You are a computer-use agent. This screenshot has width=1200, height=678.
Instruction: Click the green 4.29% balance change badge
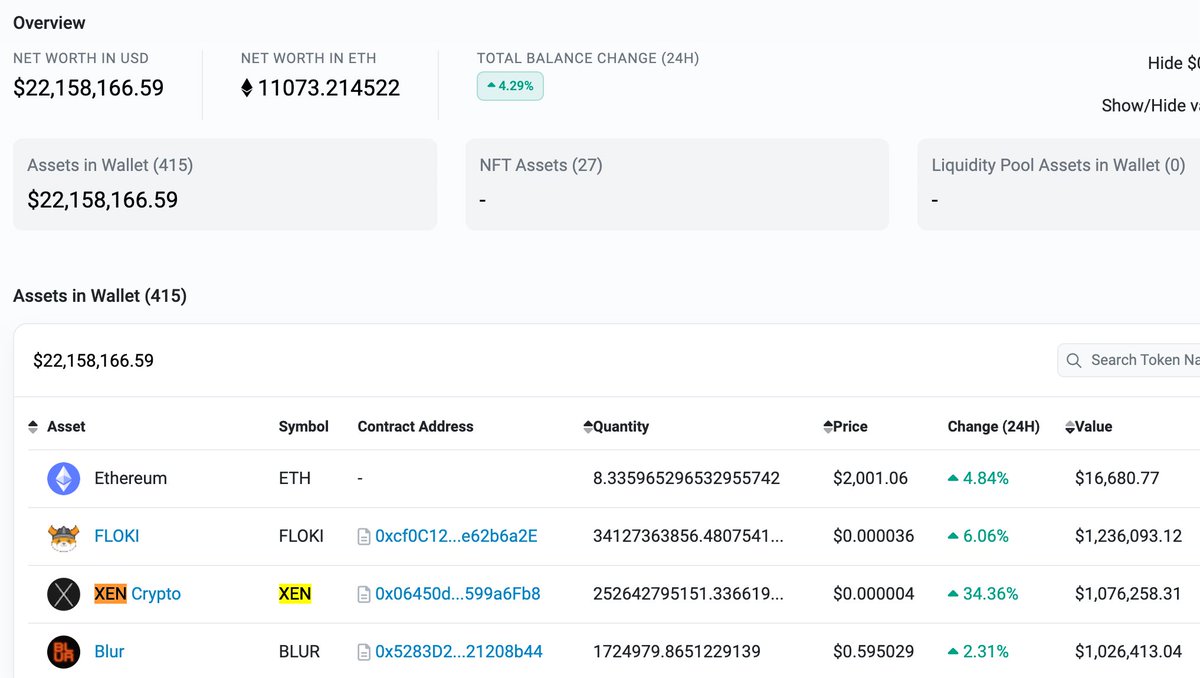(510, 86)
